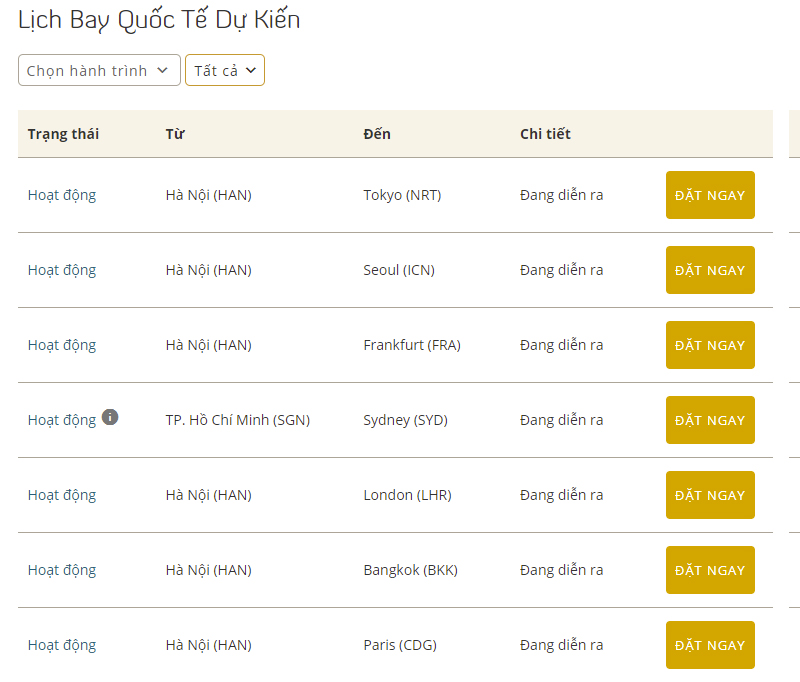Screen dimensions: 800x682
Task: Book the Hà Nội to Tokyo flight
Action: pyautogui.click(x=710, y=195)
